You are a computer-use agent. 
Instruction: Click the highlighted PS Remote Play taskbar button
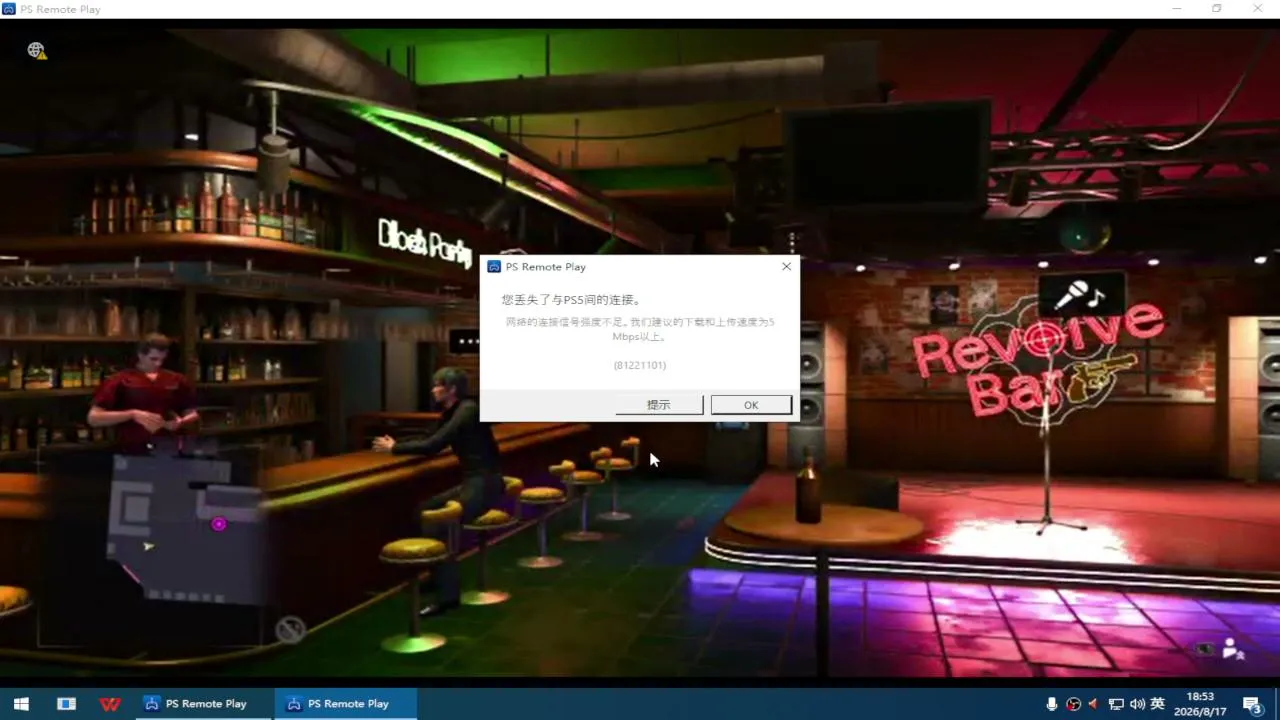click(x=346, y=704)
